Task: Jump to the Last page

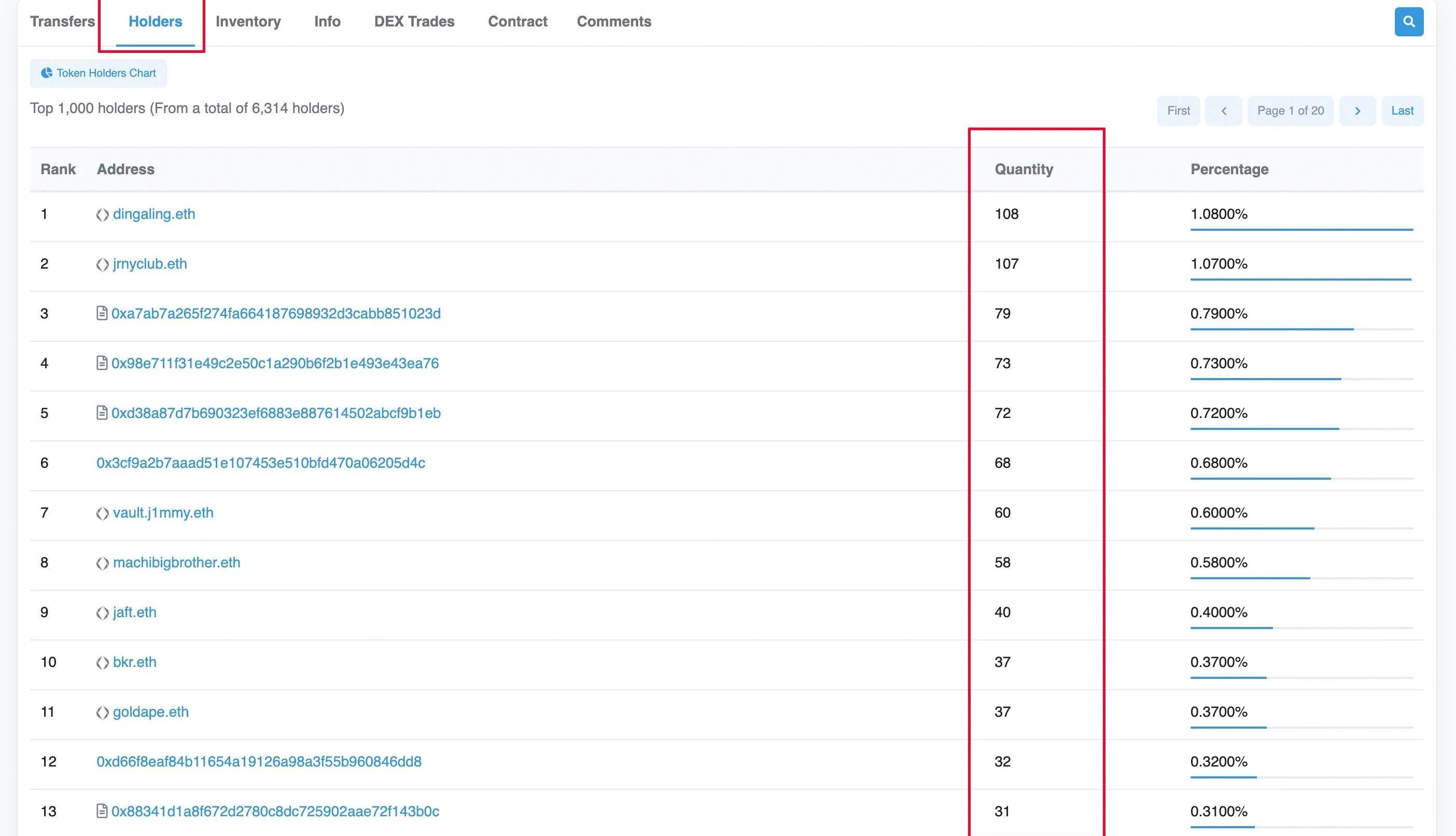Action: 1402,111
